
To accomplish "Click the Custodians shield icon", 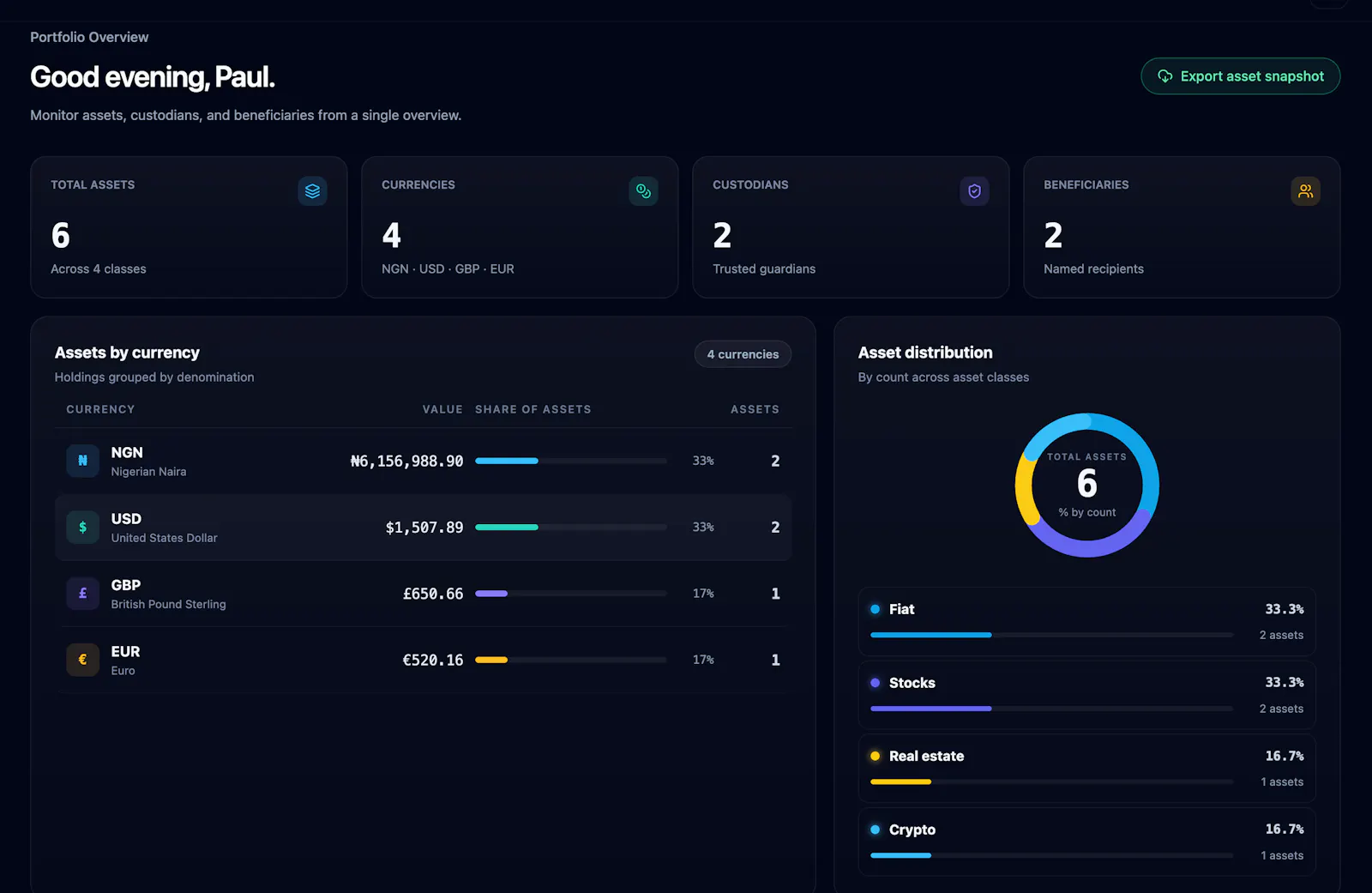I will pos(974,191).
